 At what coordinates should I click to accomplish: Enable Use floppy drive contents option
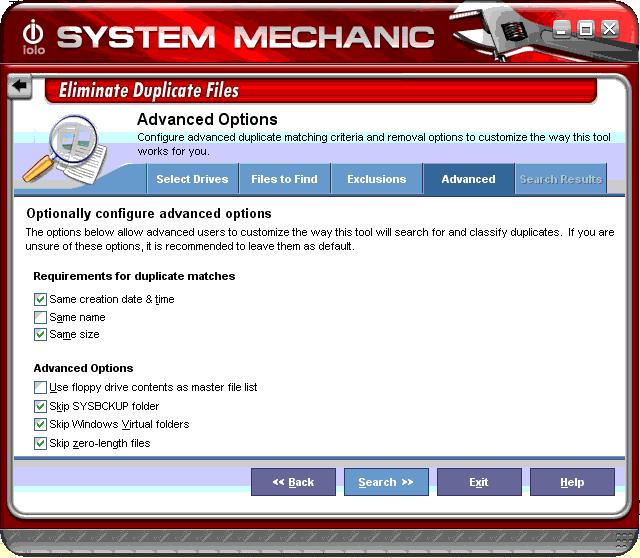pyautogui.click(x=40, y=387)
